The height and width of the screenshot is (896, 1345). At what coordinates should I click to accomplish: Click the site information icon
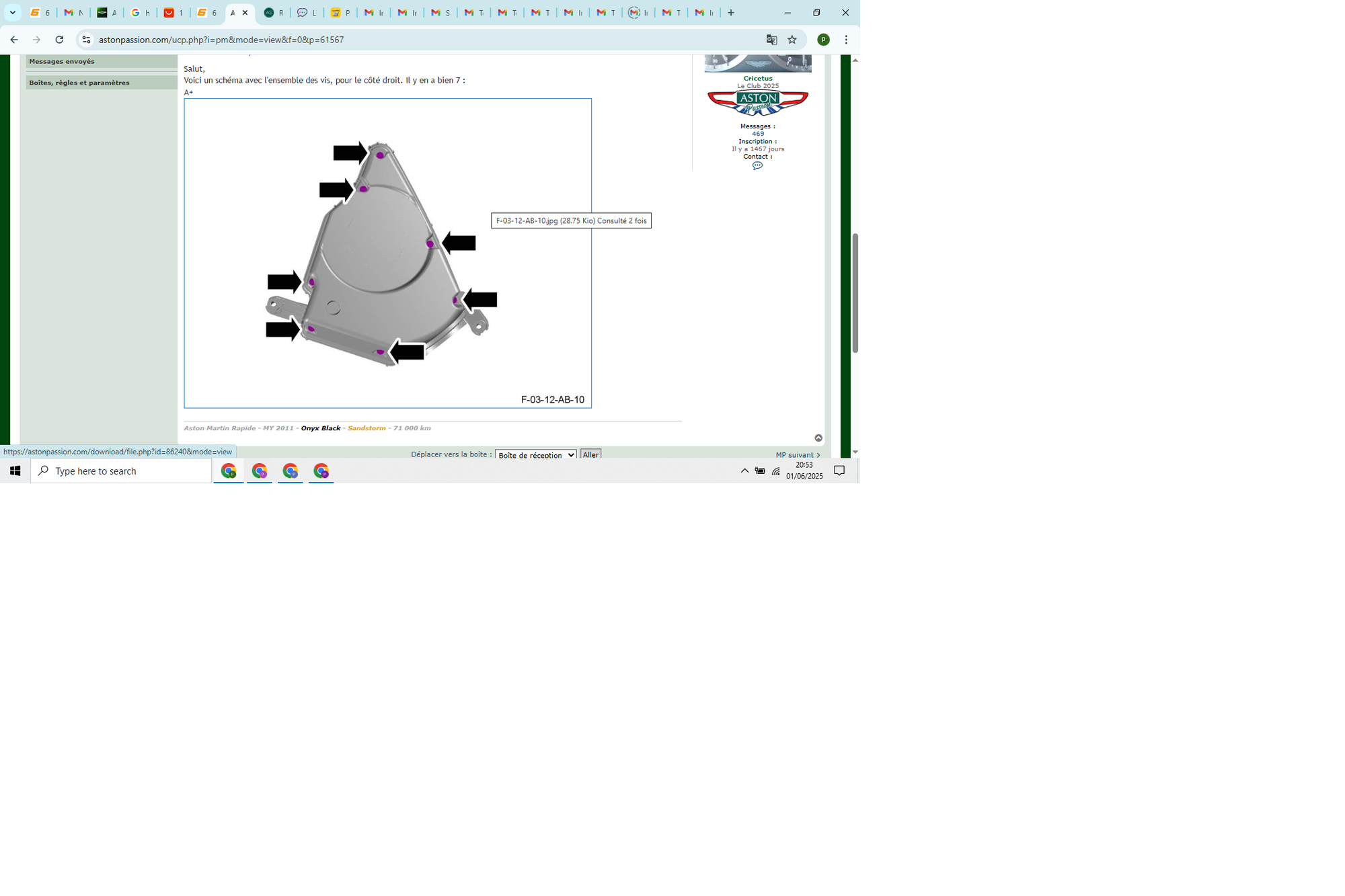86,40
